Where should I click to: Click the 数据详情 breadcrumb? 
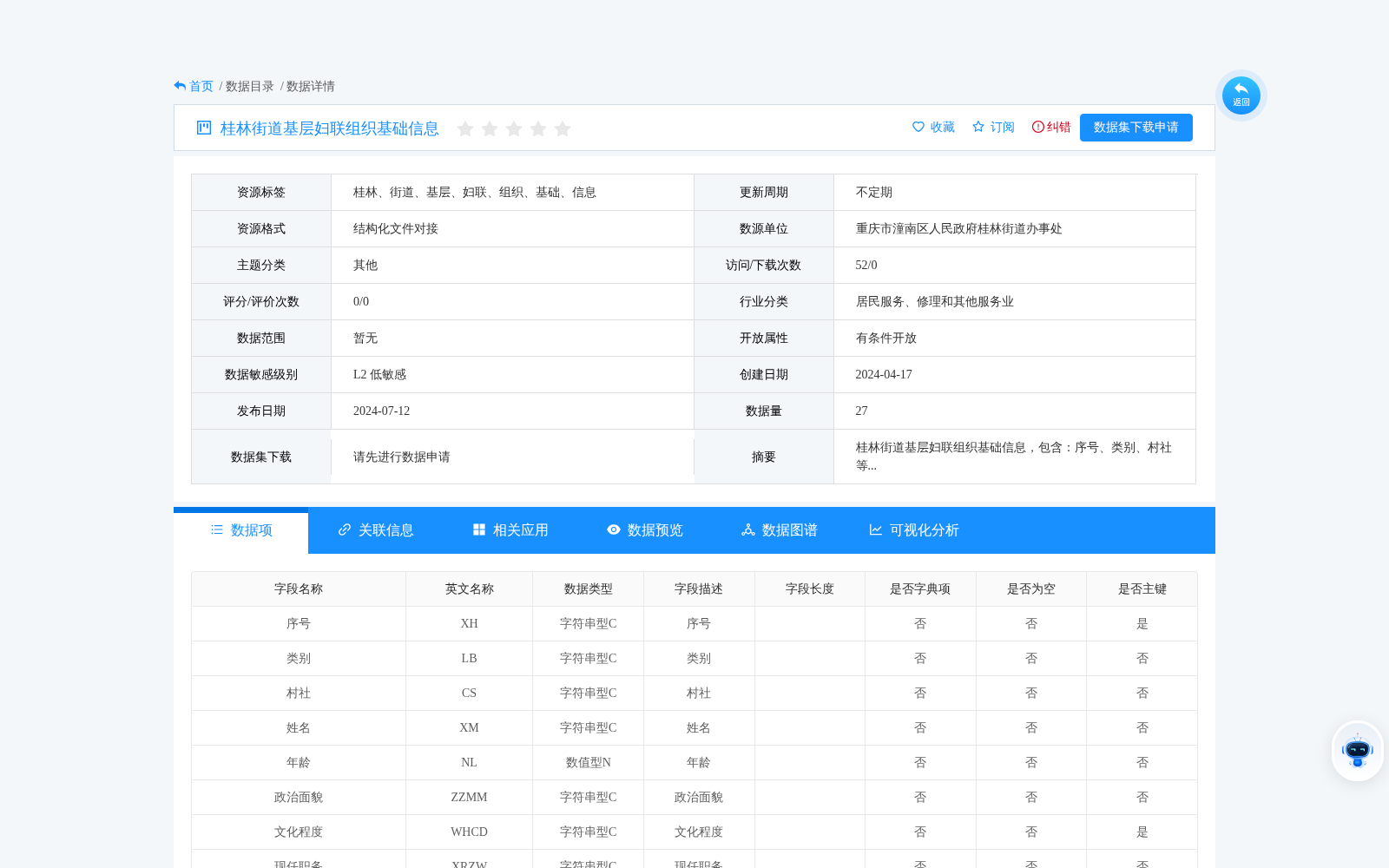(x=311, y=86)
